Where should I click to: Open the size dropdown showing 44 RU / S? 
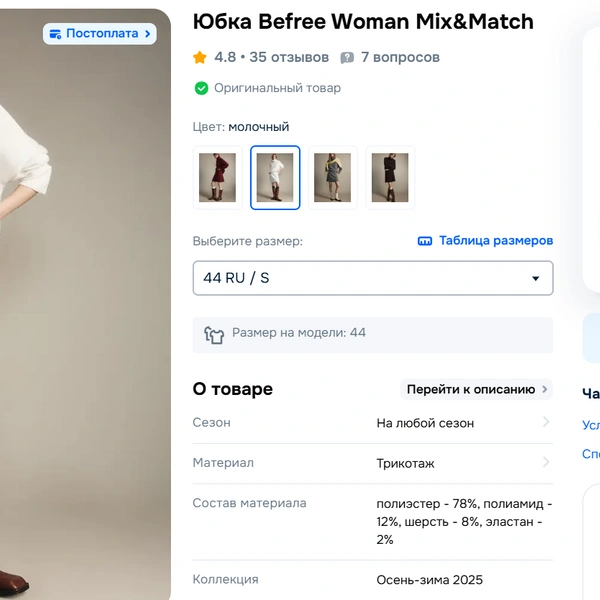click(372, 278)
